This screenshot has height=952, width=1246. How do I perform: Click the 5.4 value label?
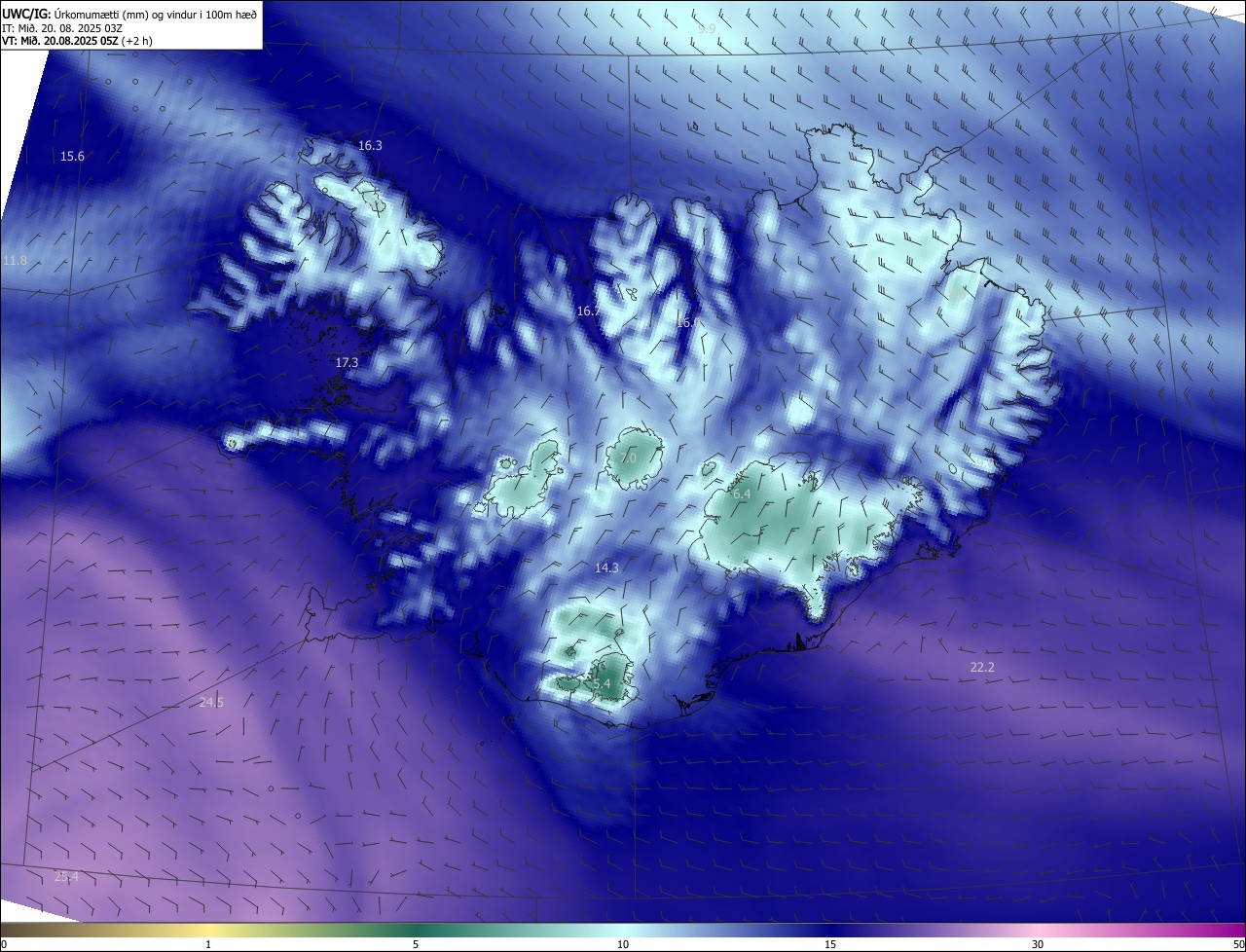[x=602, y=684]
